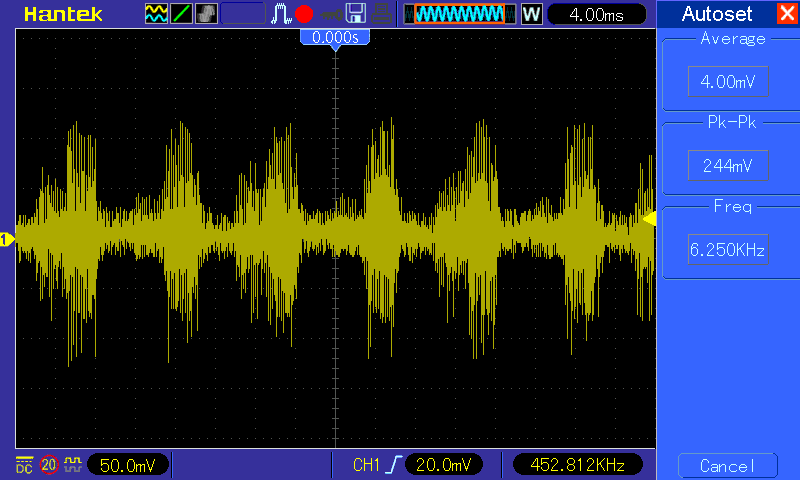Click the rising edge trigger slope icon
Image resolution: width=800 pixels, height=480 pixels.
[x=393, y=465]
